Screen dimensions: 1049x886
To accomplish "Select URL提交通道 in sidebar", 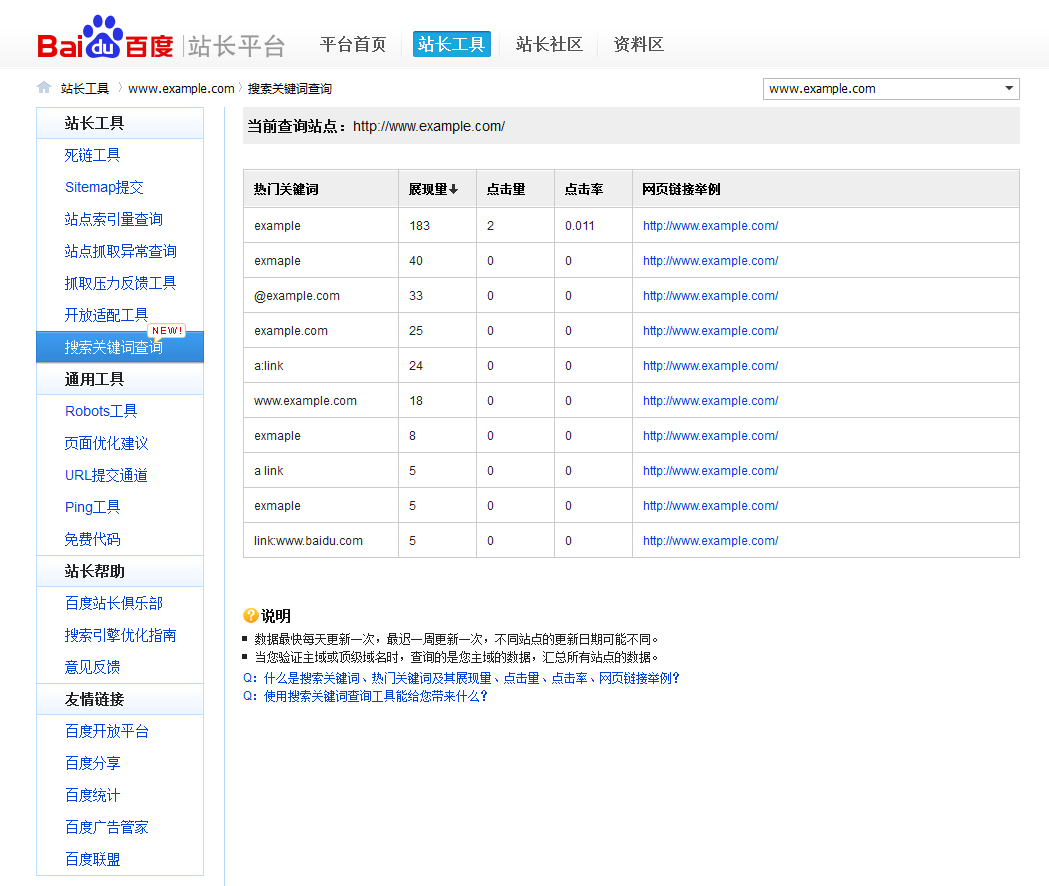I will [x=106, y=475].
